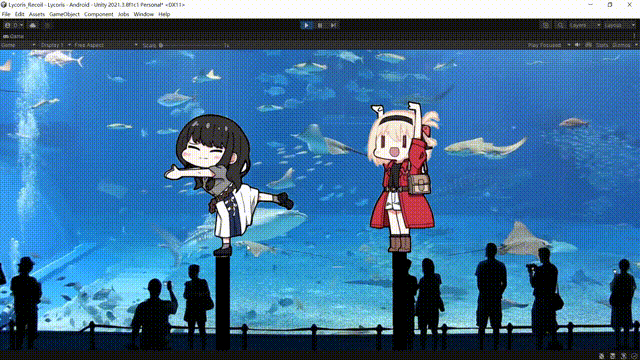640x360 pixels.
Task: Click the Scale slider handle
Action: point(161,45)
